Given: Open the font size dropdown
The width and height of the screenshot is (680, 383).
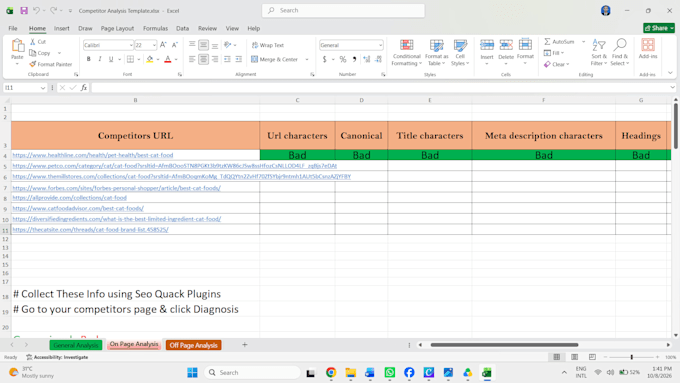Looking at the screenshot, I should [154, 45].
